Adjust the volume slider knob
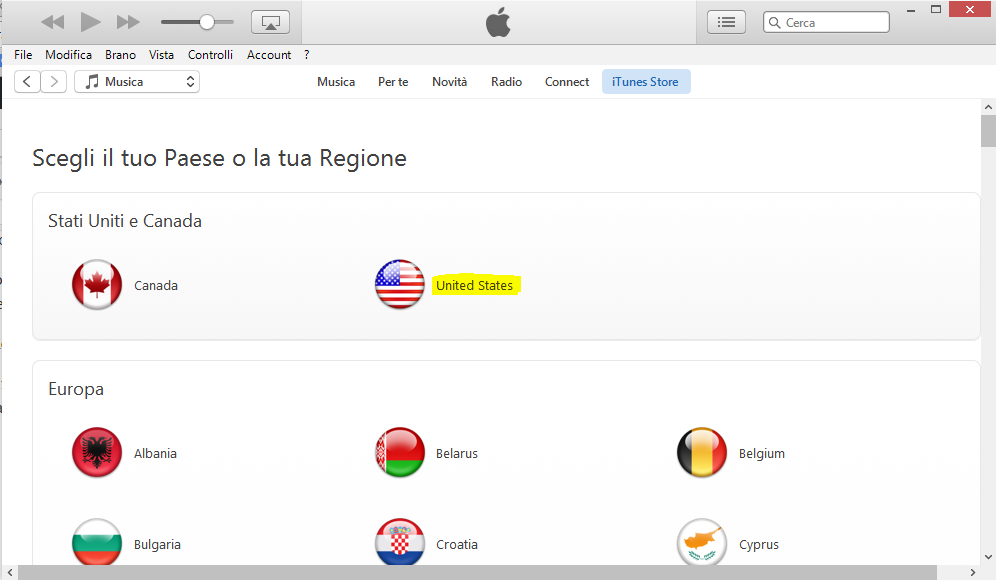The width and height of the screenshot is (996, 580). [207, 22]
